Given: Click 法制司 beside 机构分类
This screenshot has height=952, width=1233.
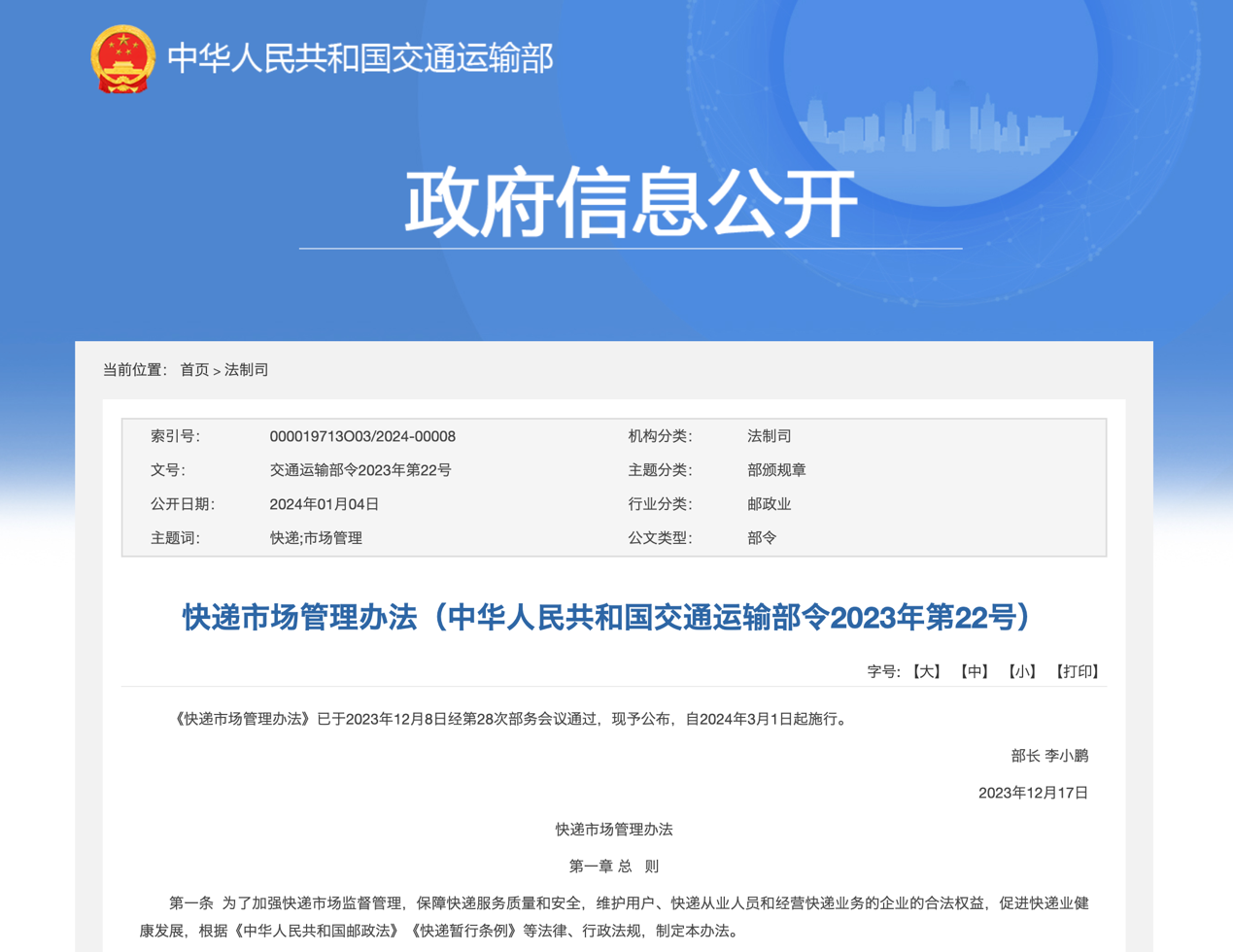Looking at the screenshot, I should (x=770, y=436).
